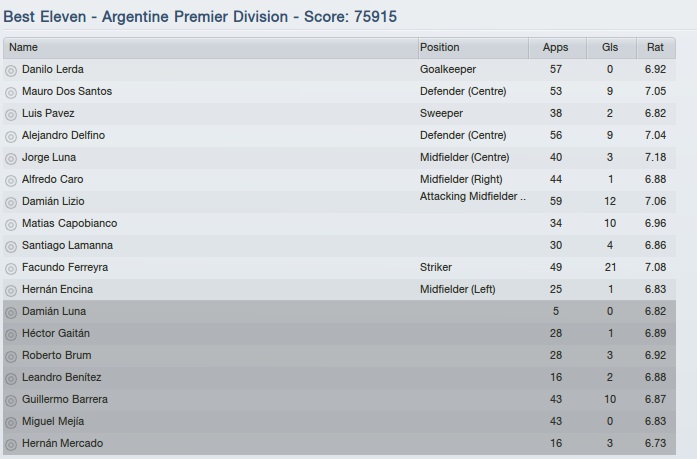The image size is (697, 459).
Task: Select the circle icon beside Guillermo Barrera
Action: pos(11,400)
